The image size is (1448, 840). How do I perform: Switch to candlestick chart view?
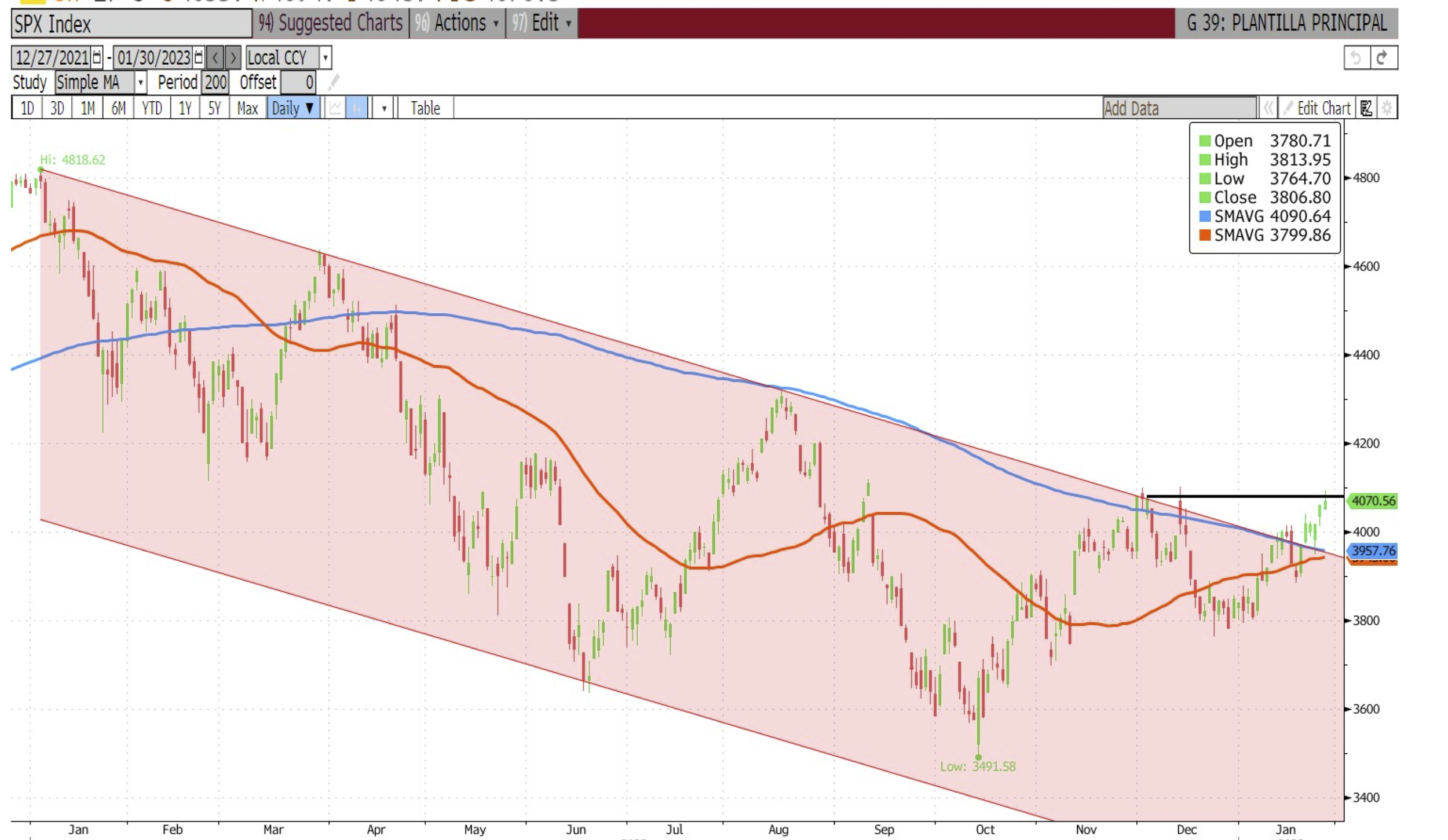point(357,108)
